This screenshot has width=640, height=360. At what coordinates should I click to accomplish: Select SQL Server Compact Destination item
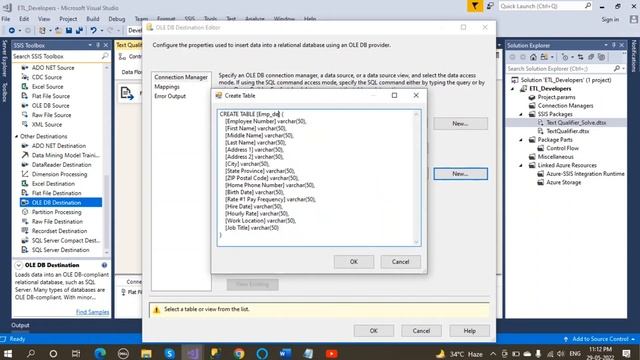65,240
